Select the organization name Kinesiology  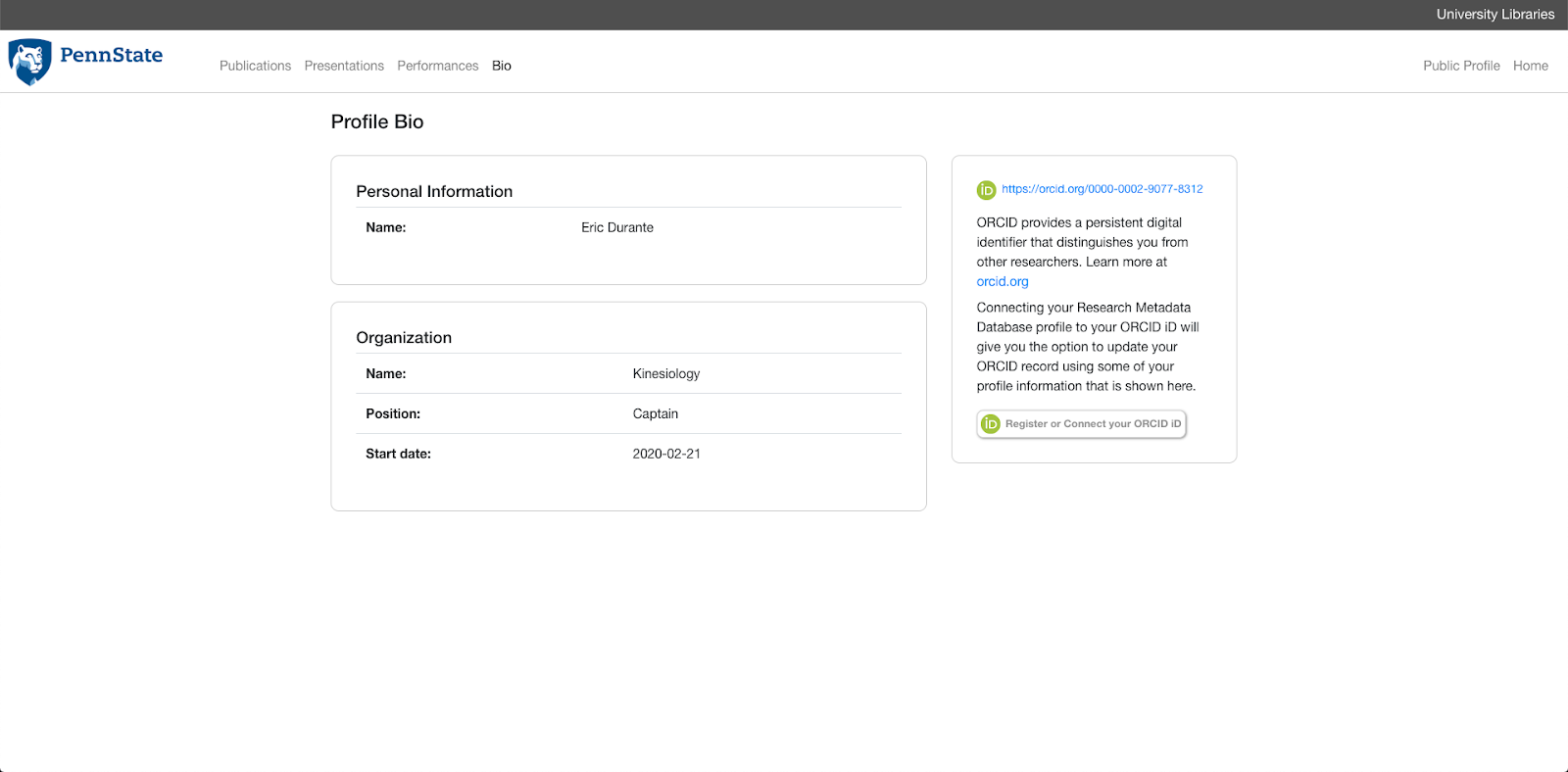pyautogui.click(x=666, y=373)
